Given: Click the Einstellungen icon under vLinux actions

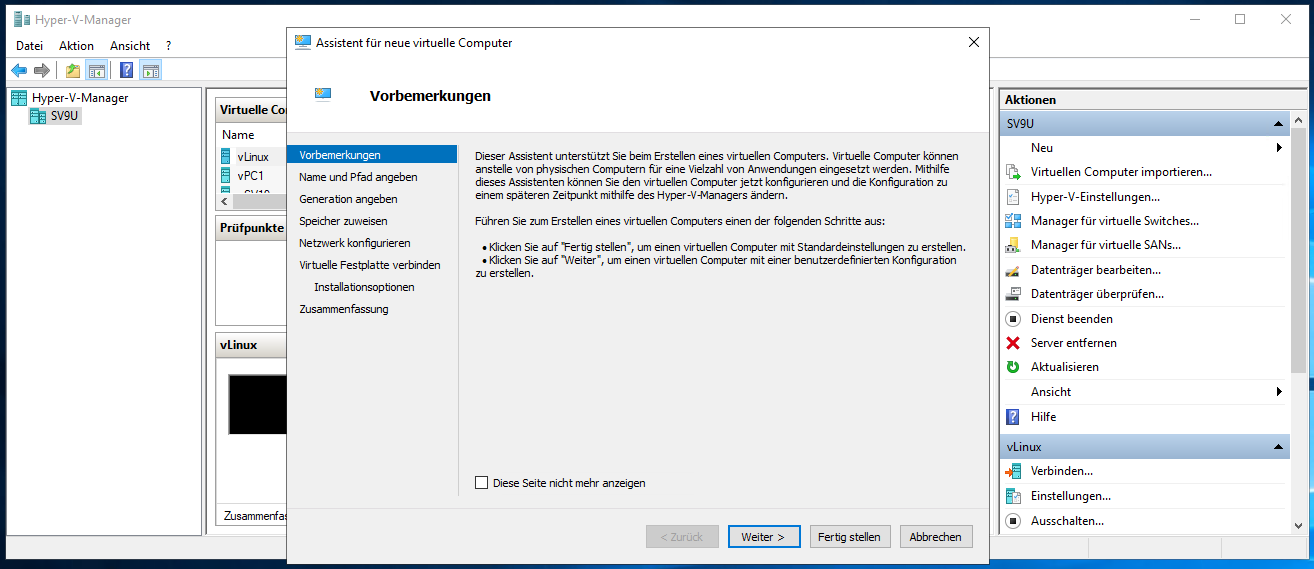Looking at the screenshot, I should pyautogui.click(x=1013, y=496).
